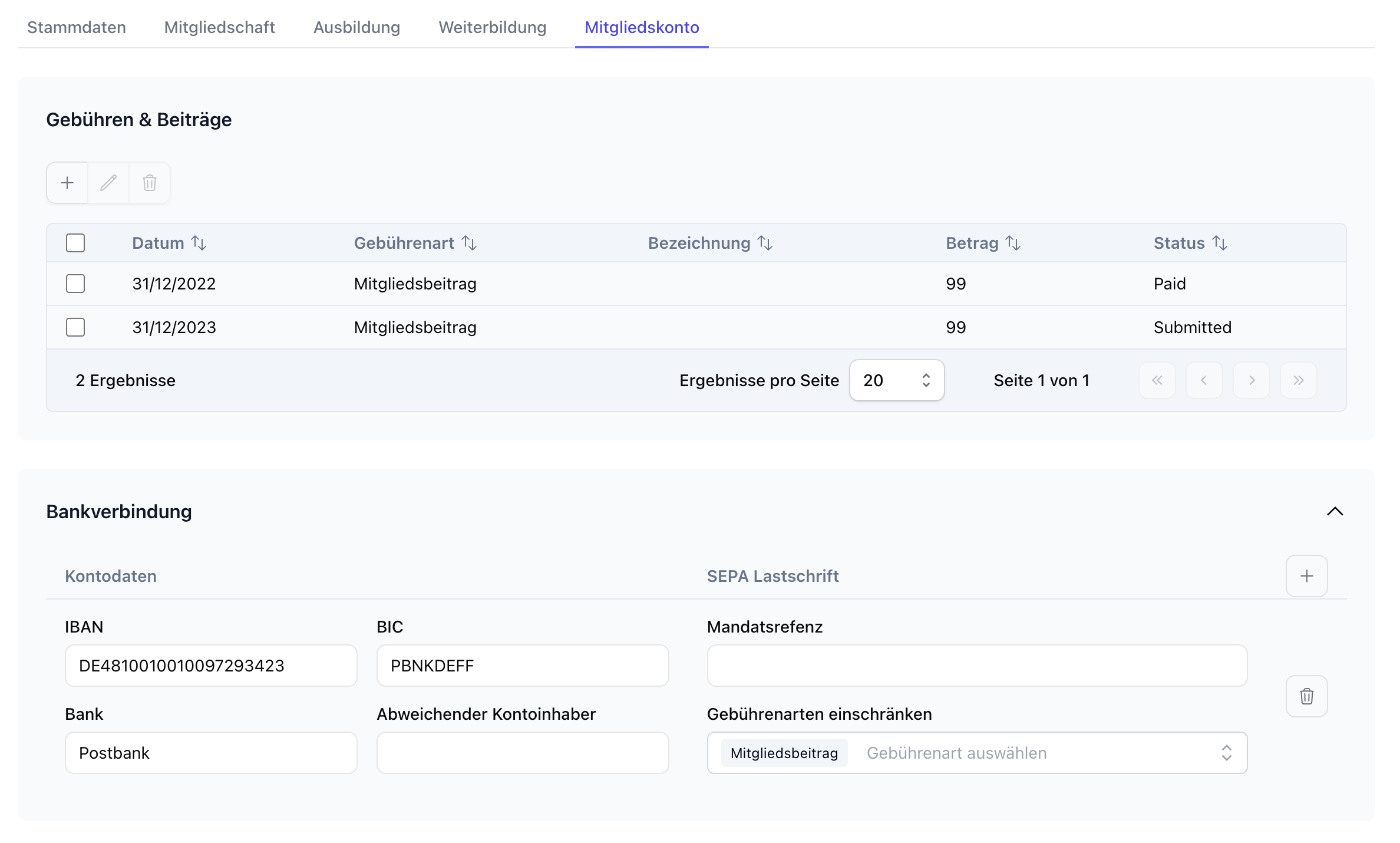Sort table by Datum column arrows

click(x=199, y=243)
